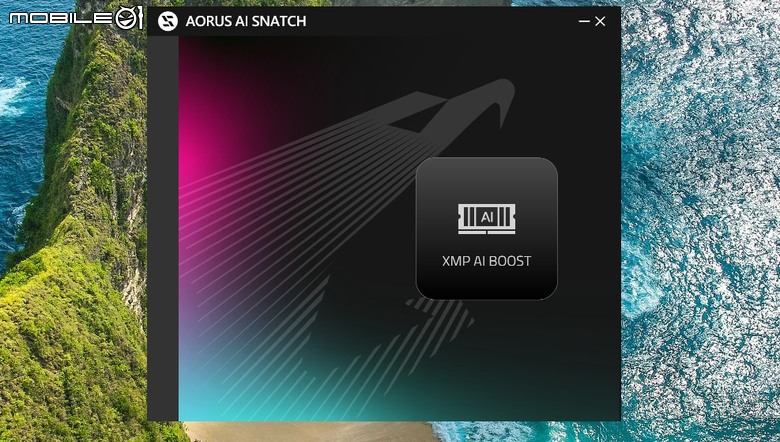Click the AI memory module icon

pyautogui.click(x=487, y=218)
